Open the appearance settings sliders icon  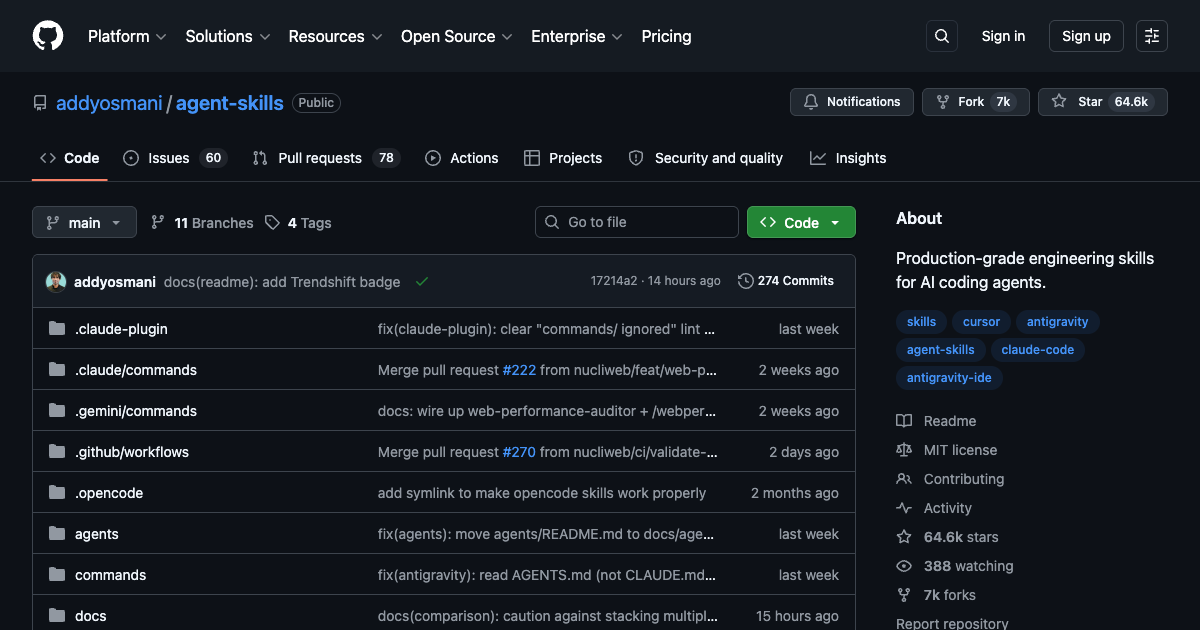point(1152,36)
